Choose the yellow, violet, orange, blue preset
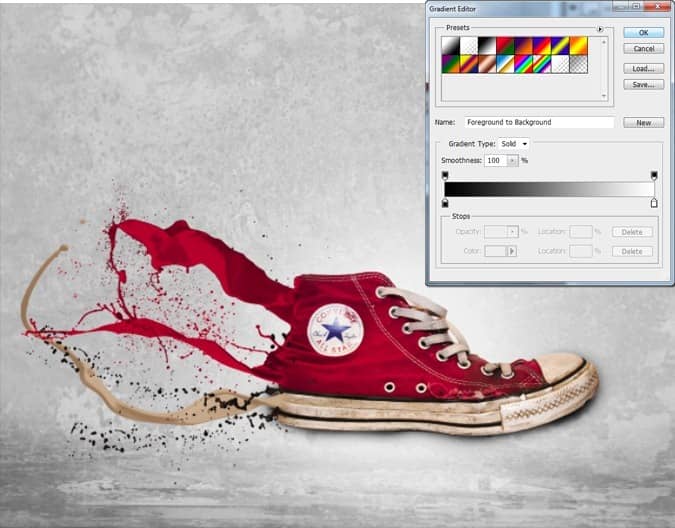This screenshot has width=675, height=528. [468, 64]
